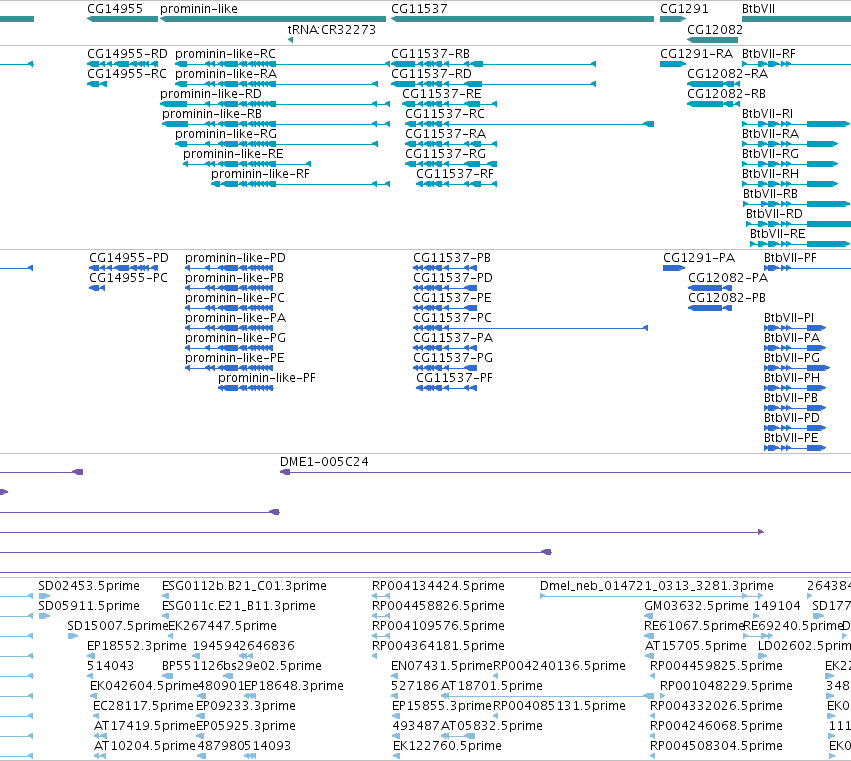Viewport: 851px width, 761px height.
Task: Click the prominin-like gene label
Action: (199, 9)
